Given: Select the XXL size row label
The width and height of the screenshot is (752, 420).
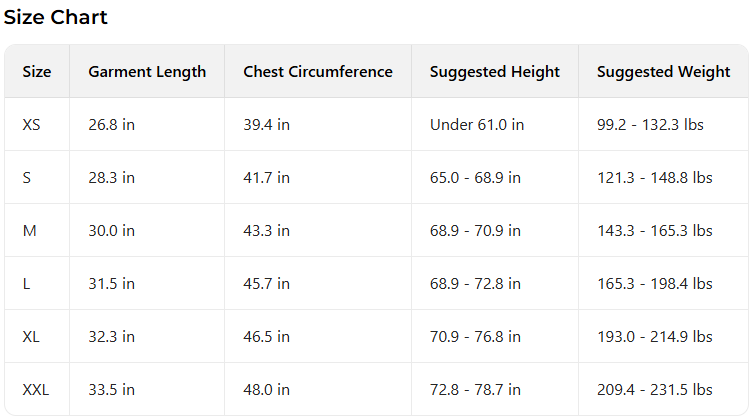Looking at the screenshot, I should tap(36, 389).
